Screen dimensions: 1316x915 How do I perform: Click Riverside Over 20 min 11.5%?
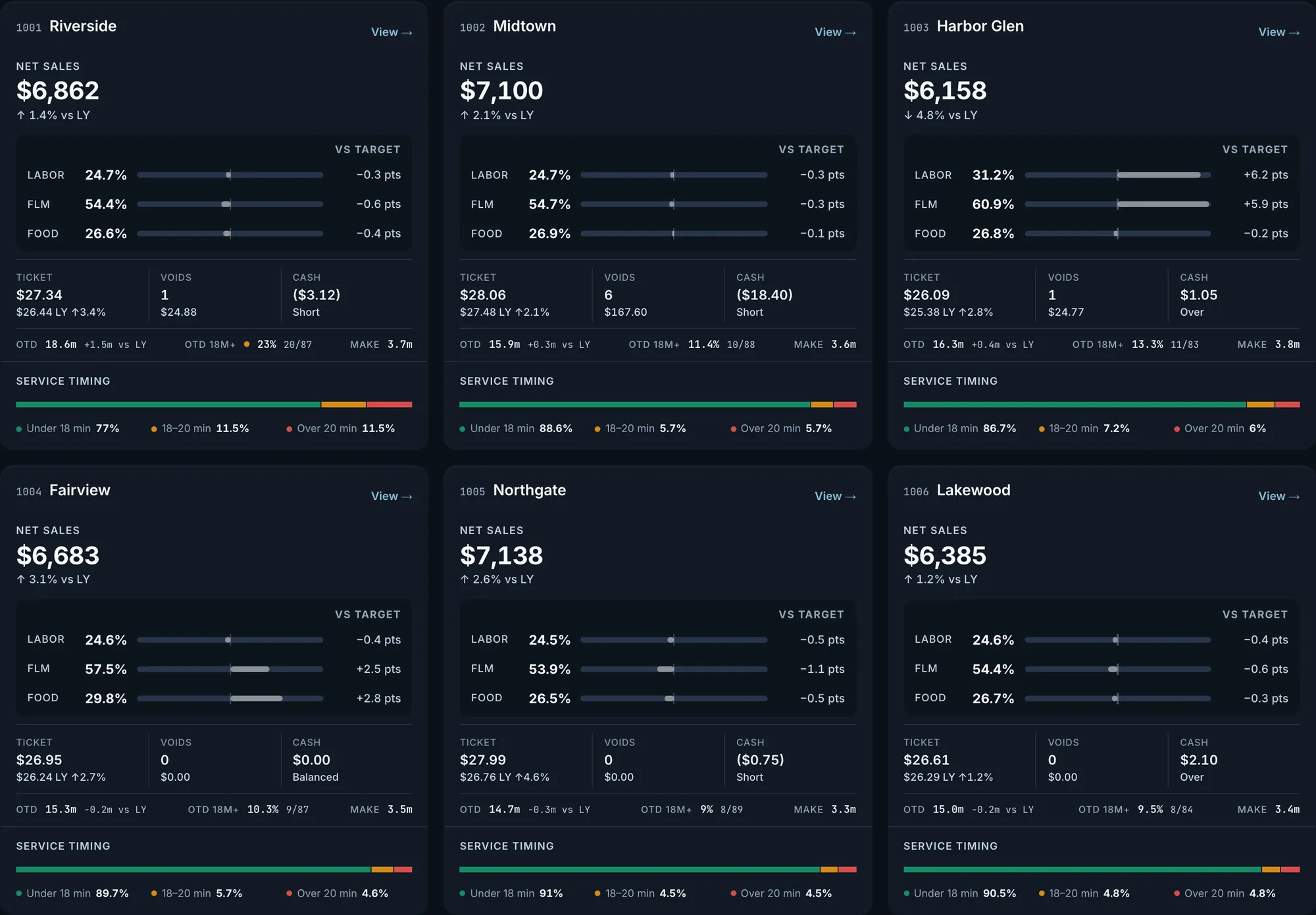341,428
